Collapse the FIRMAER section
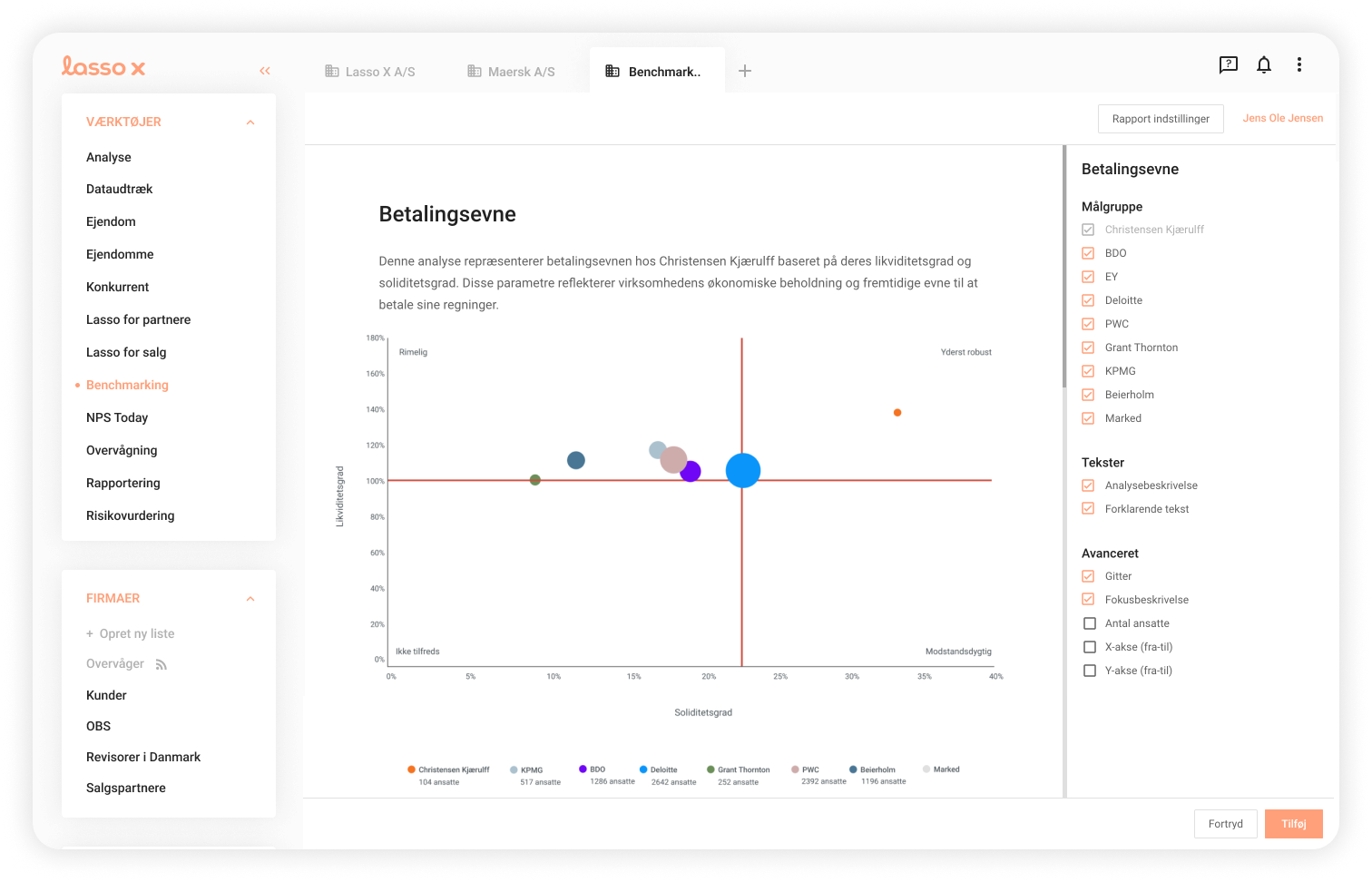Image resolution: width=1372 pixels, height=882 pixels. (x=250, y=599)
